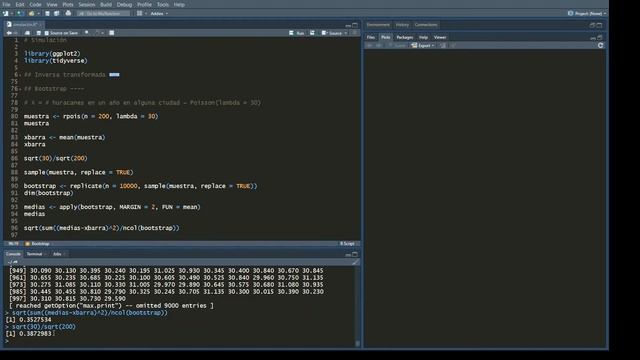The width and height of the screenshot is (640, 360).
Task: Maximize the console pane
Action: coord(355,254)
